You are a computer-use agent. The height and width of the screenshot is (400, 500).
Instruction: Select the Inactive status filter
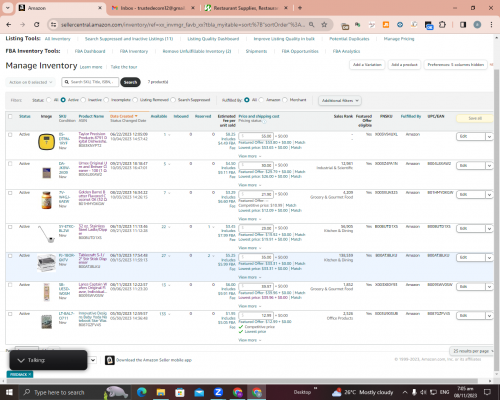[83, 100]
